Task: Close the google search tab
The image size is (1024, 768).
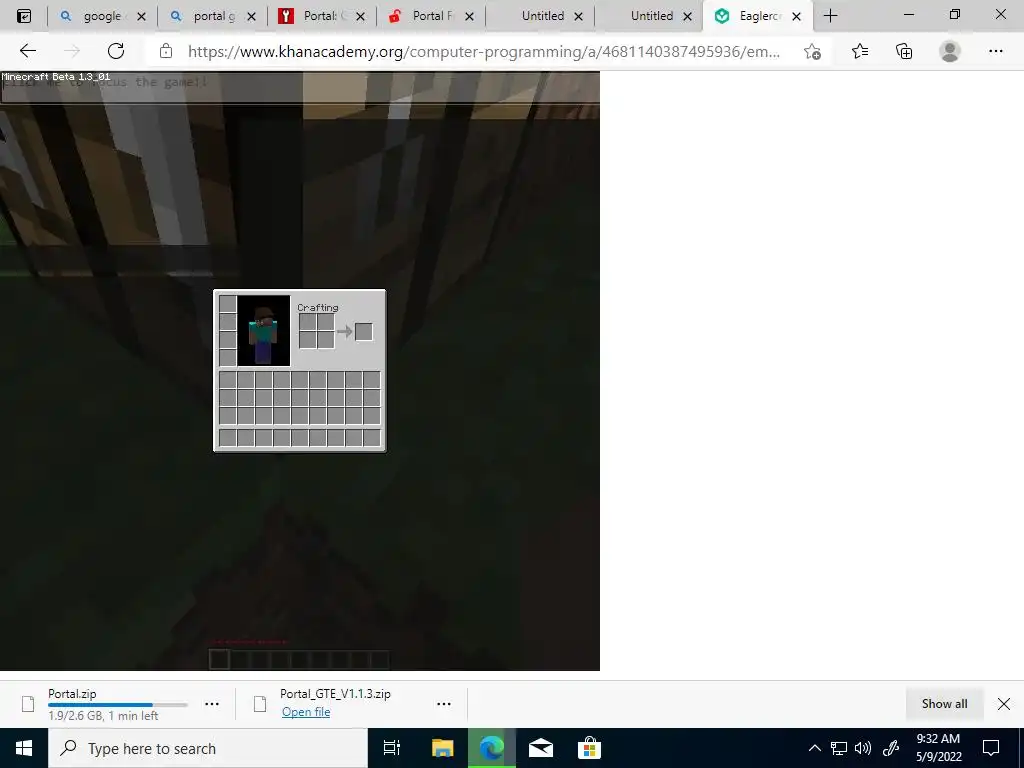Action: (142, 17)
